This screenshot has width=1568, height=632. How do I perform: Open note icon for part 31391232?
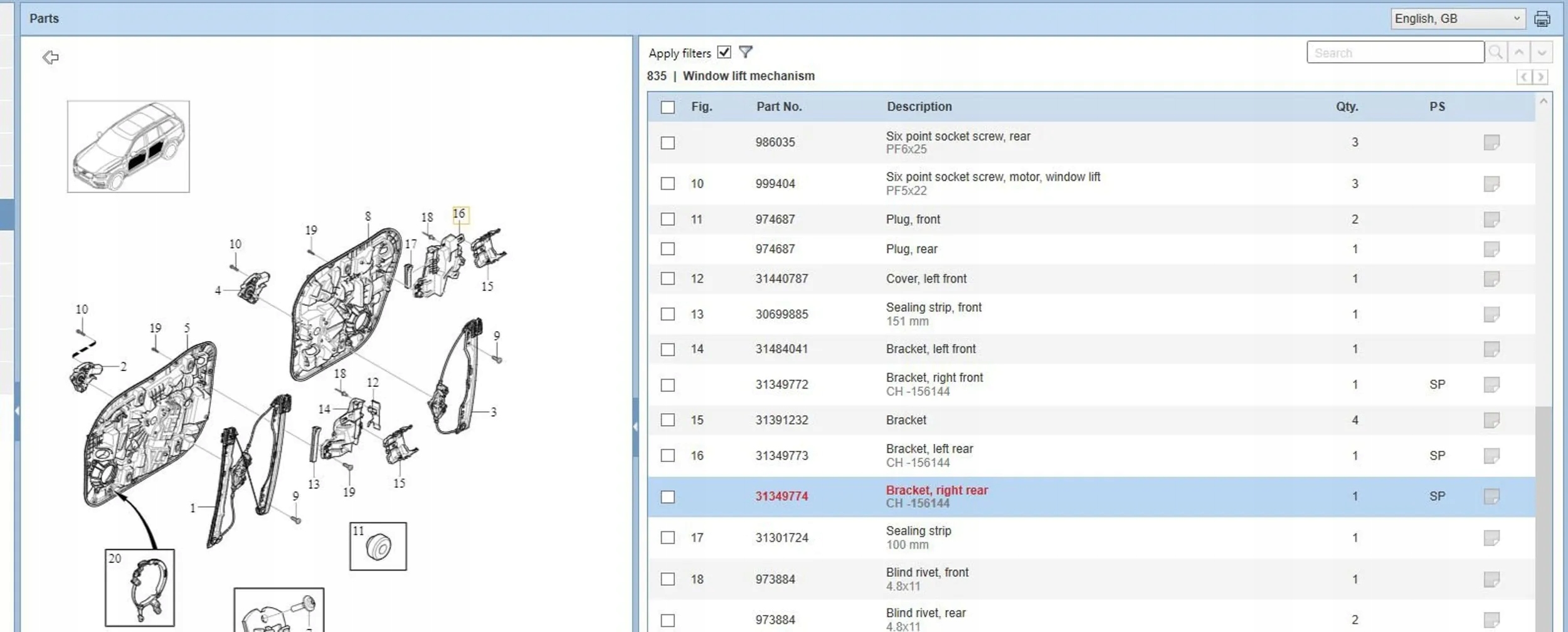pos(1491,420)
